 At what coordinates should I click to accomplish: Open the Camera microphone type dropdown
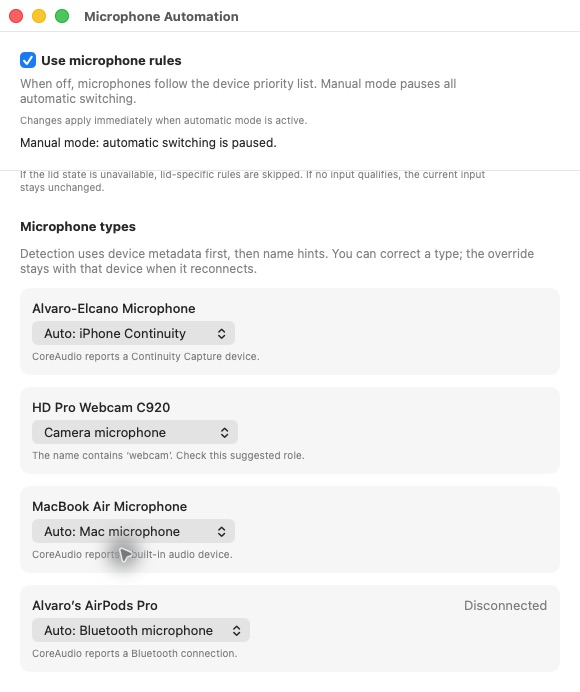[135, 432]
